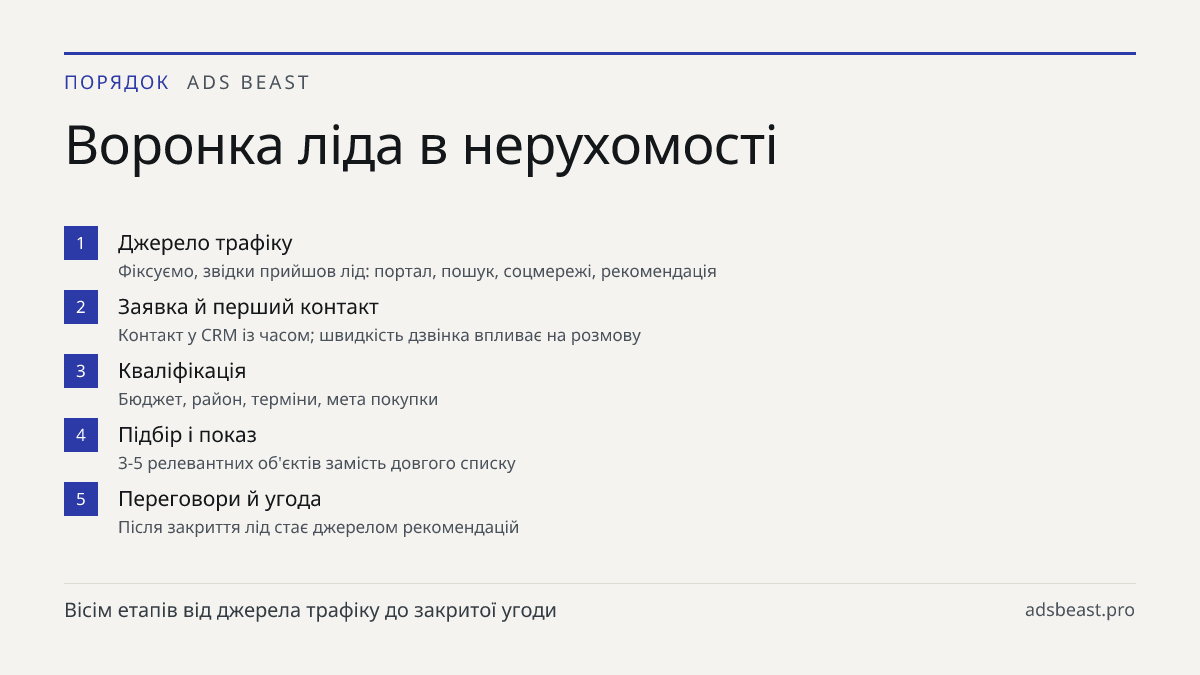This screenshot has height=675, width=1200.
Task: Select the 'Кваліфікація' step title
Action: click(x=182, y=371)
